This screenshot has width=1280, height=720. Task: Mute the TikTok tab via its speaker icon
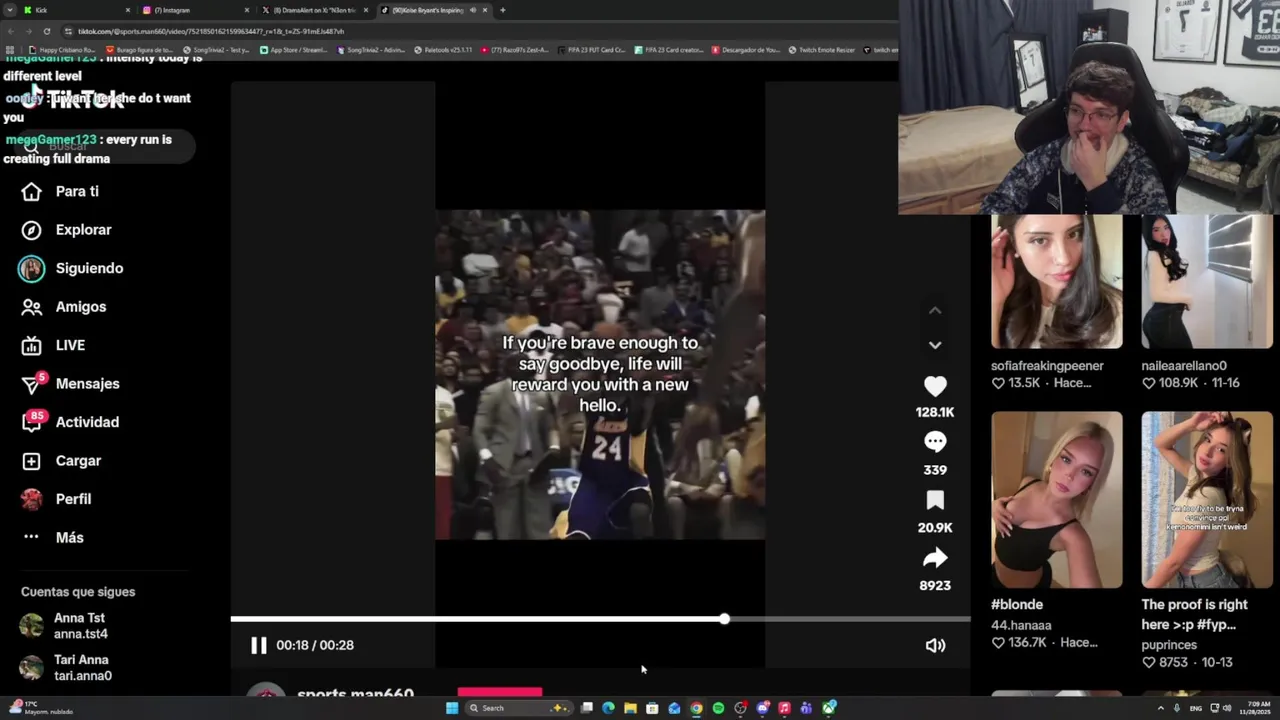[473, 10]
